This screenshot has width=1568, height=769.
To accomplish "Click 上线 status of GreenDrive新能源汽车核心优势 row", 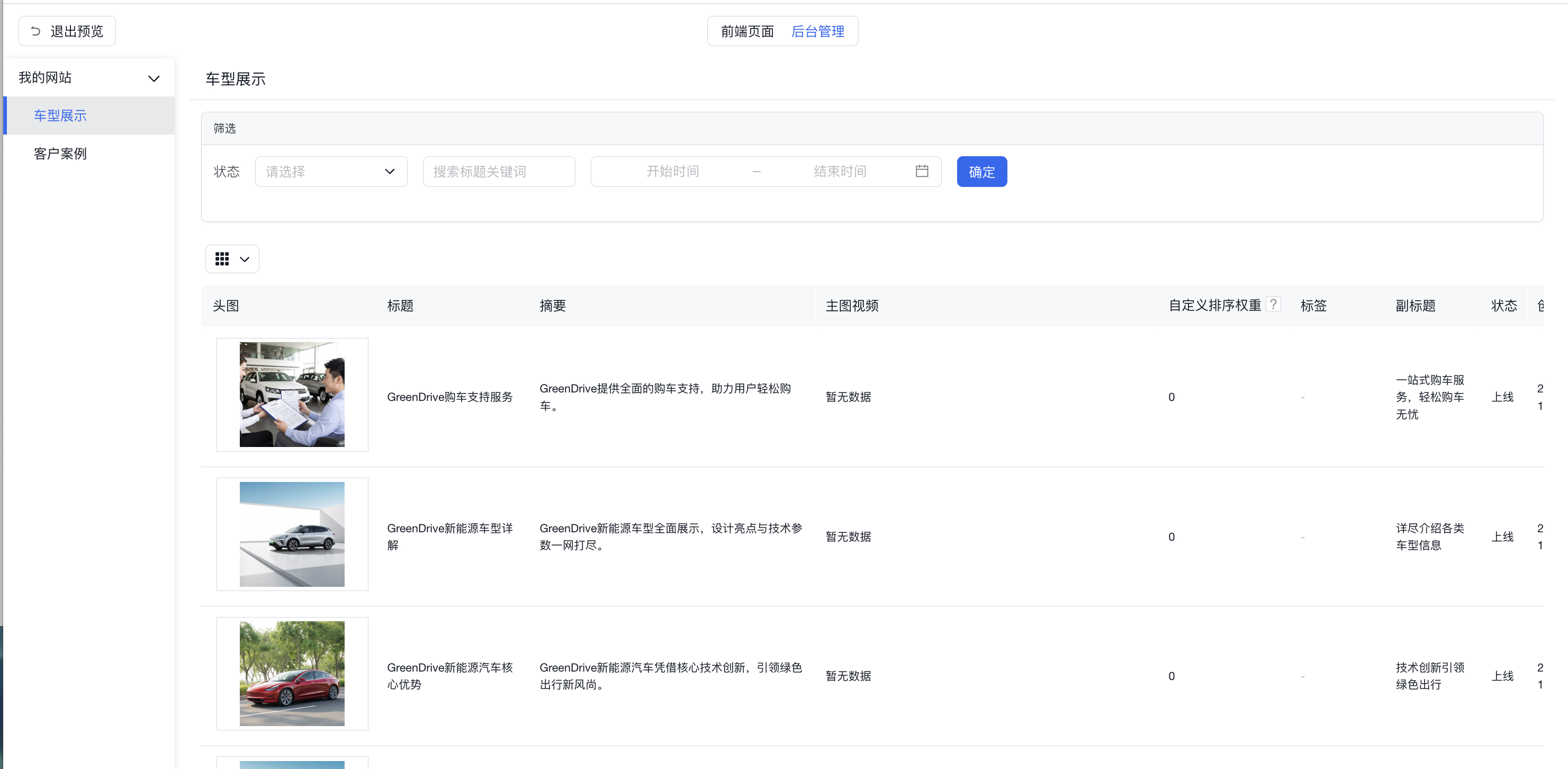I will coord(1502,676).
